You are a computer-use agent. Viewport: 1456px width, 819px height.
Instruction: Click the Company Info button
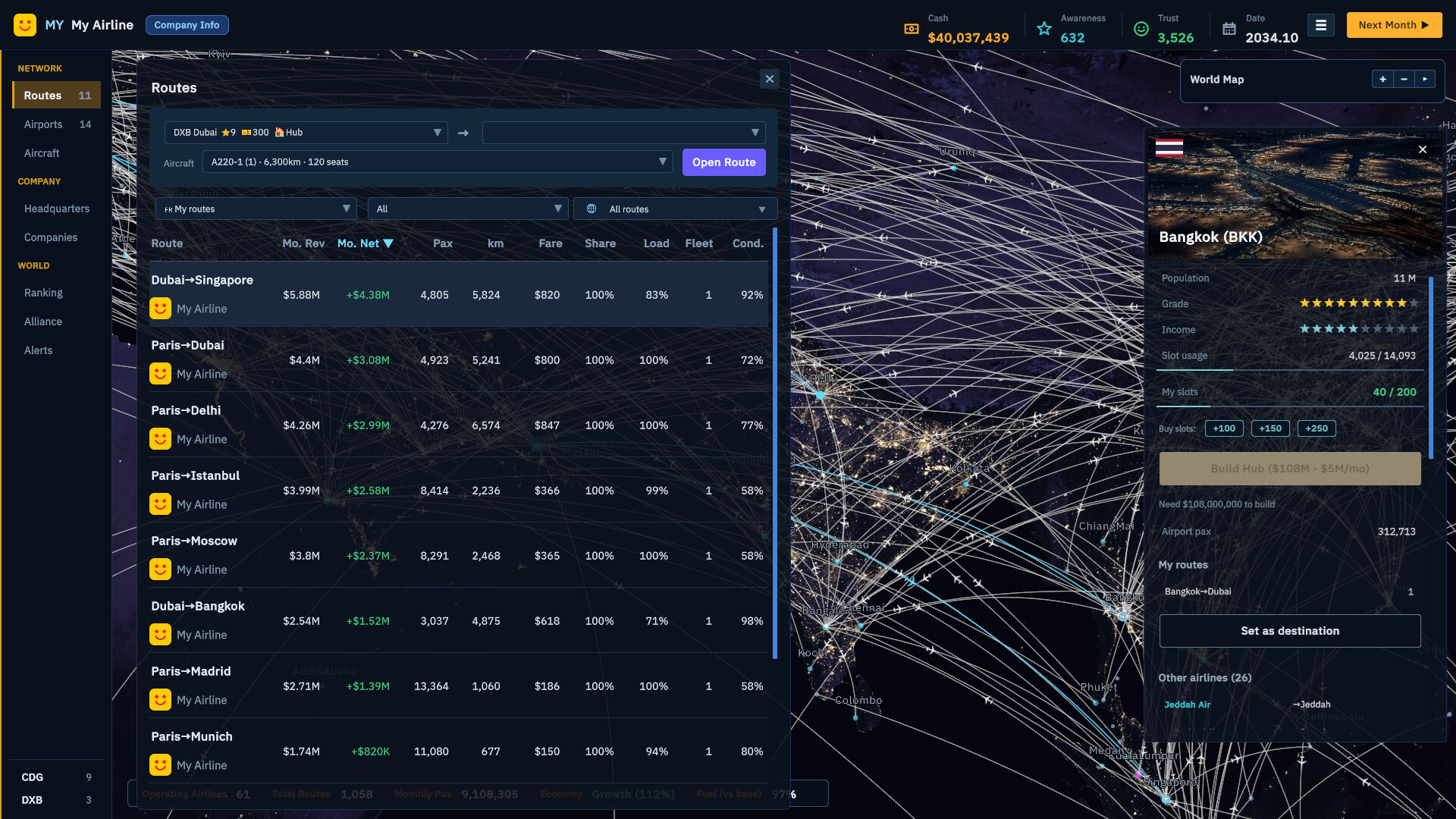pyautogui.click(x=187, y=25)
